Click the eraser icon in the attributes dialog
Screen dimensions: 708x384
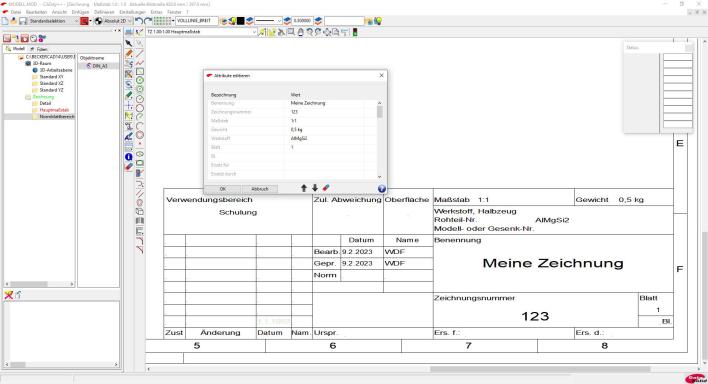click(x=326, y=188)
